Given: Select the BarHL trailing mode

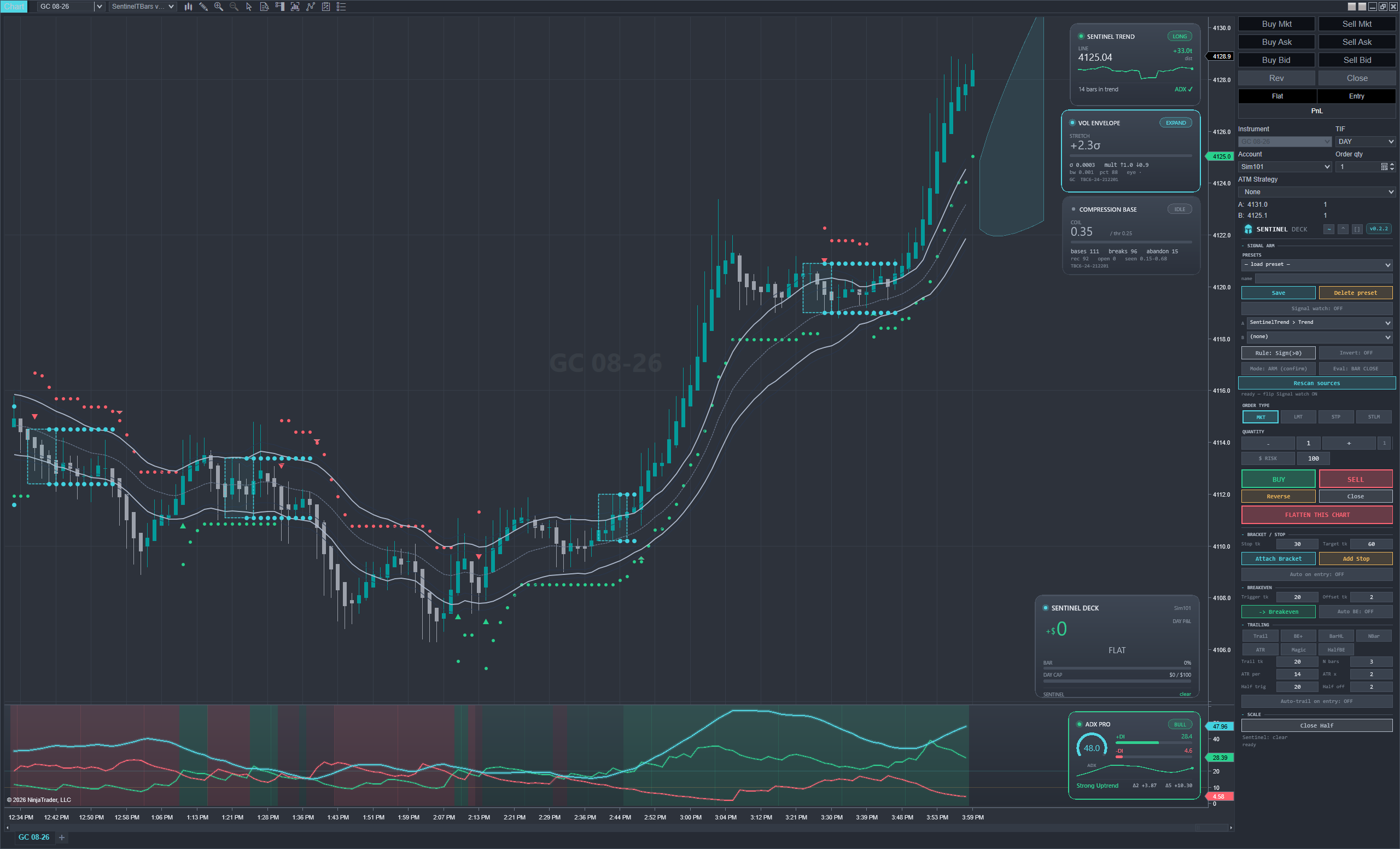Looking at the screenshot, I should click(1336, 636).
